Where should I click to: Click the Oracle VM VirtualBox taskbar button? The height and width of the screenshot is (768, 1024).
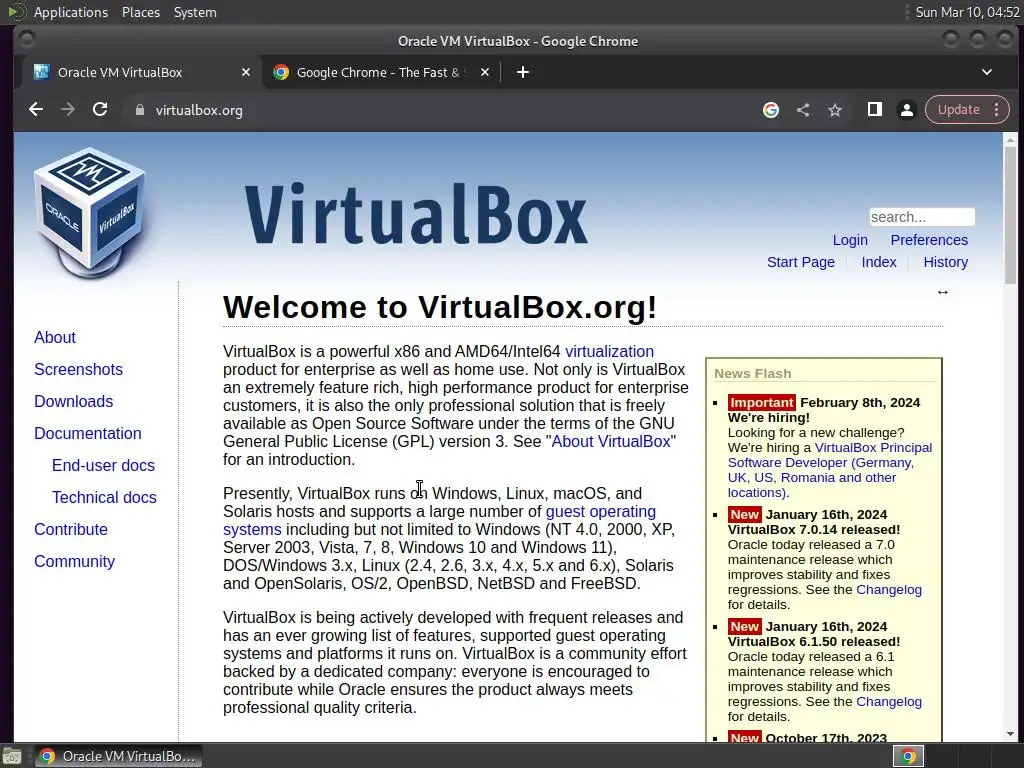pyautogui.click(x=118, y=756)
